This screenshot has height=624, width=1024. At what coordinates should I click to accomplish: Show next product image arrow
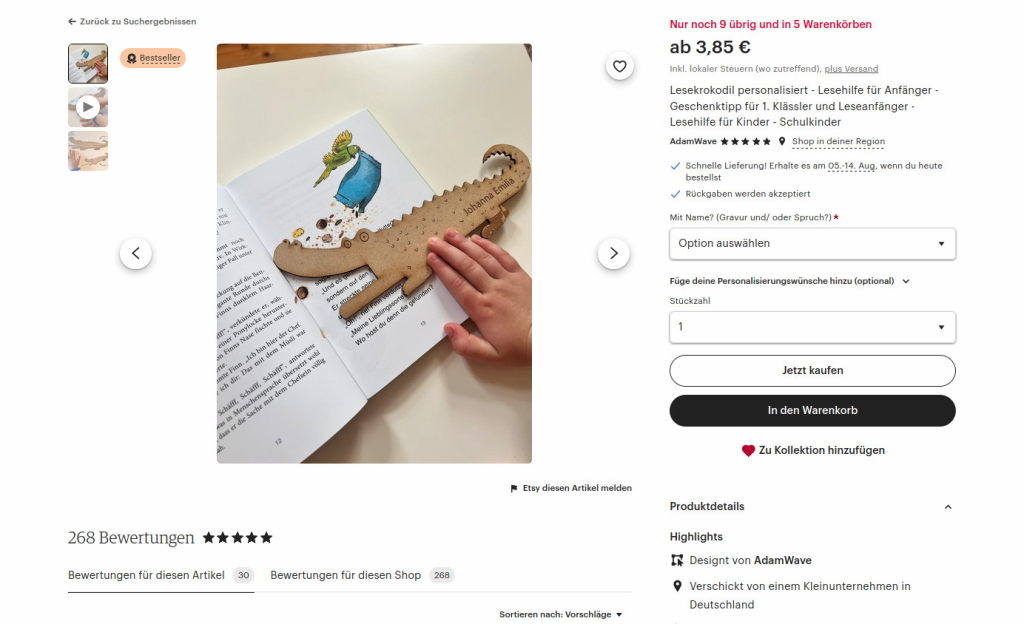[613, 253]
